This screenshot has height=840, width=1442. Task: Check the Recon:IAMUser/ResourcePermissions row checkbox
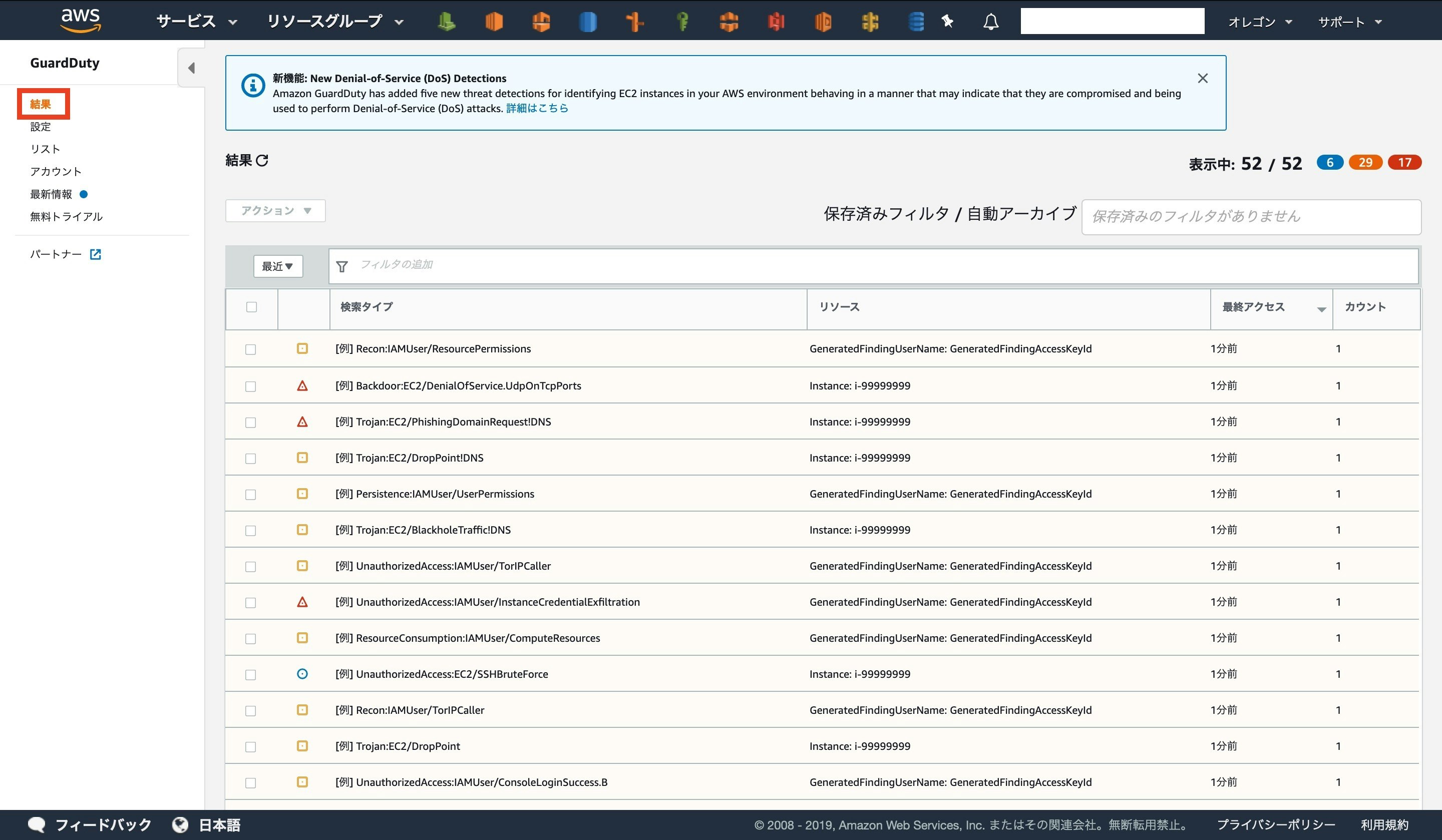[x=251, y=349]
